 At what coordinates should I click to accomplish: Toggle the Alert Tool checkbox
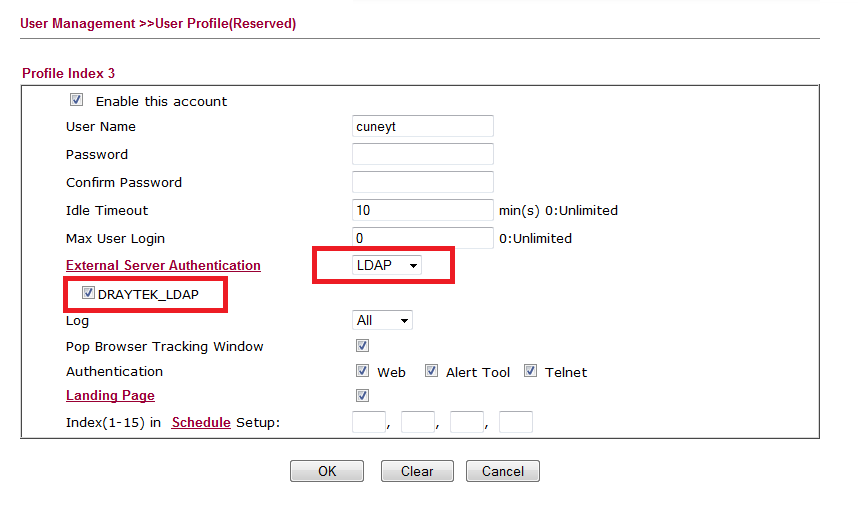[x=431, y=371]
